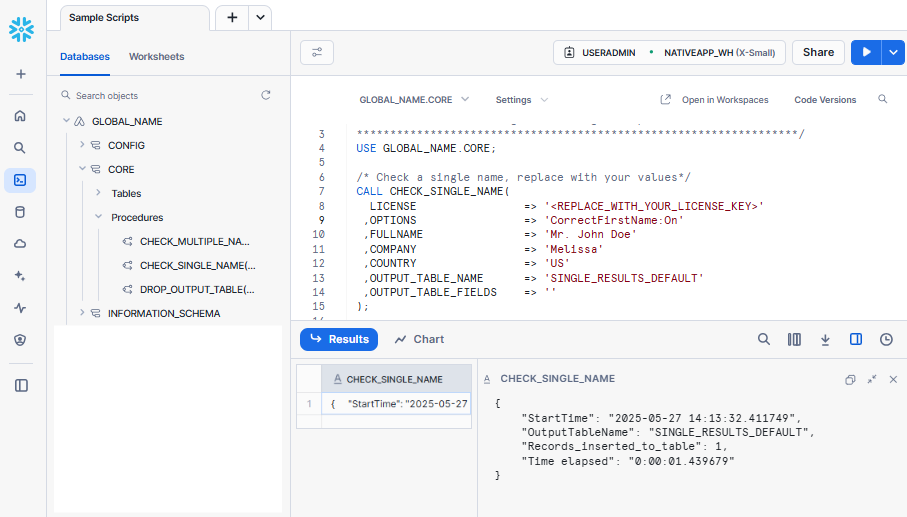Click the "Time elapsed" JSON line
Viewport: 907px width, 517px height.
(628, 461)
